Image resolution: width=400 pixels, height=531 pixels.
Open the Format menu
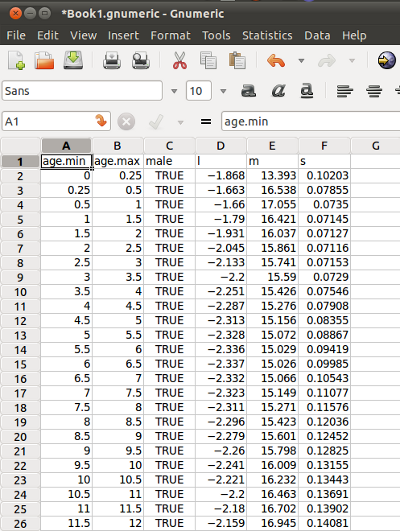pyautogui.click(x=170, y=35)
